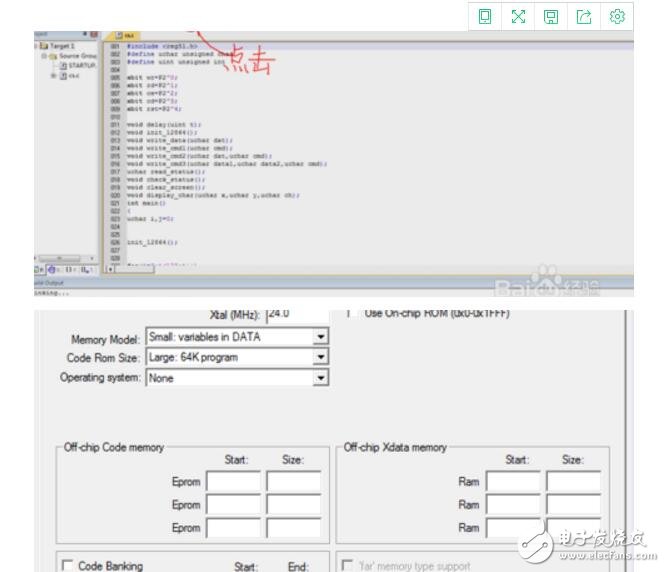Image resolution: width=665 pixels, height=572 pixels.
Task: Switch to the source file editor tab
Action: point(126,35)
